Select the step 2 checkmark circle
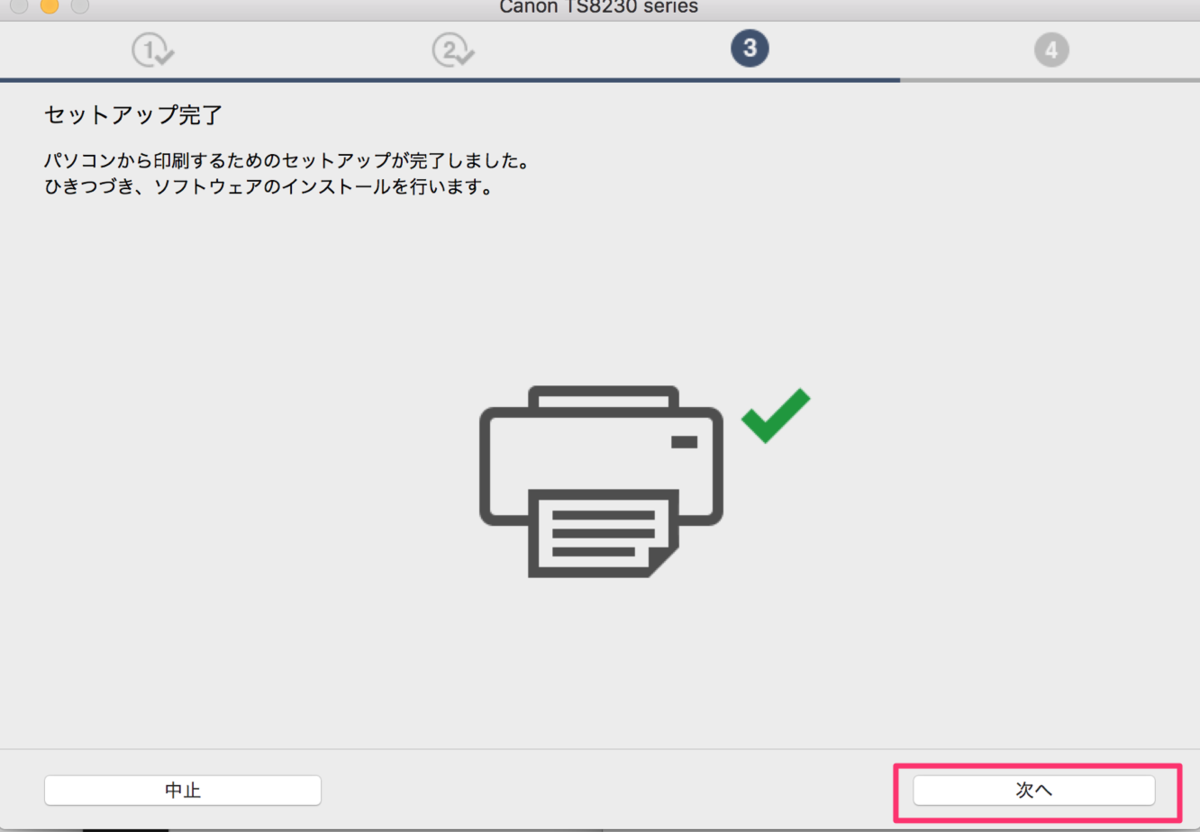Screen dimensions: 1200x832 point(453,48)
